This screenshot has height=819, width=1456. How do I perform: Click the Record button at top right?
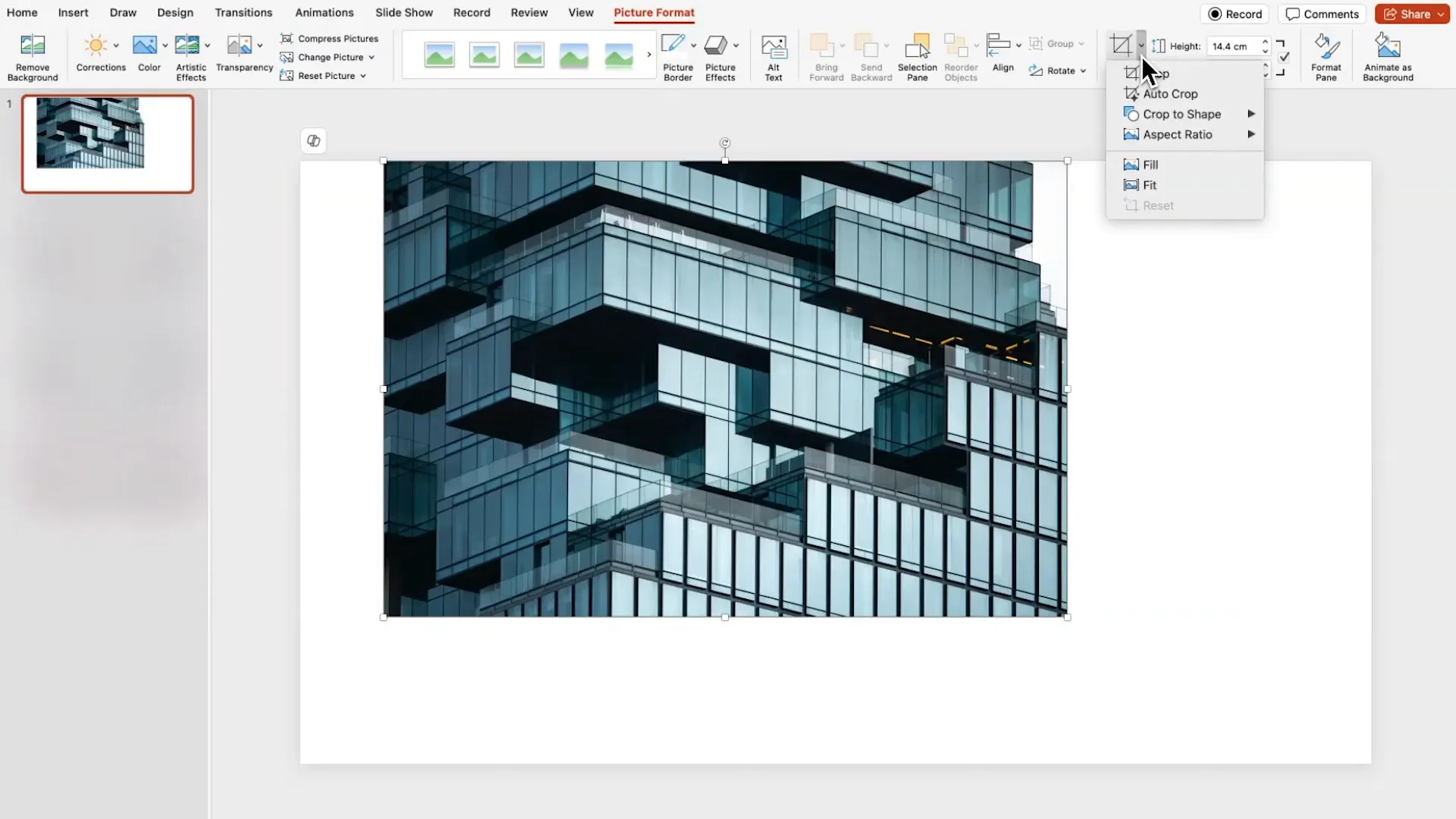point(1235,14)
